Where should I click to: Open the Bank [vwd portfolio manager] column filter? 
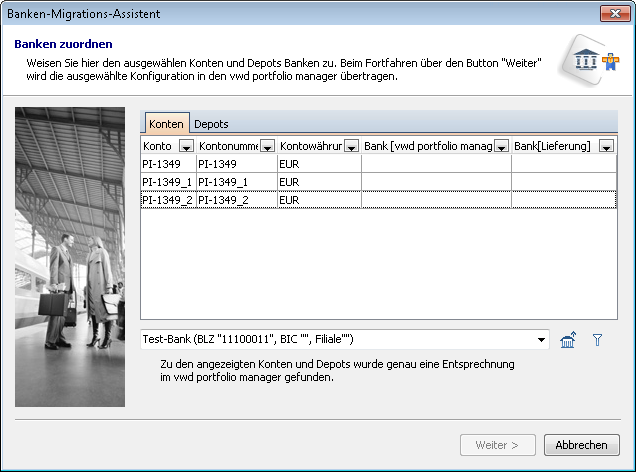click(x=502, y=147)
